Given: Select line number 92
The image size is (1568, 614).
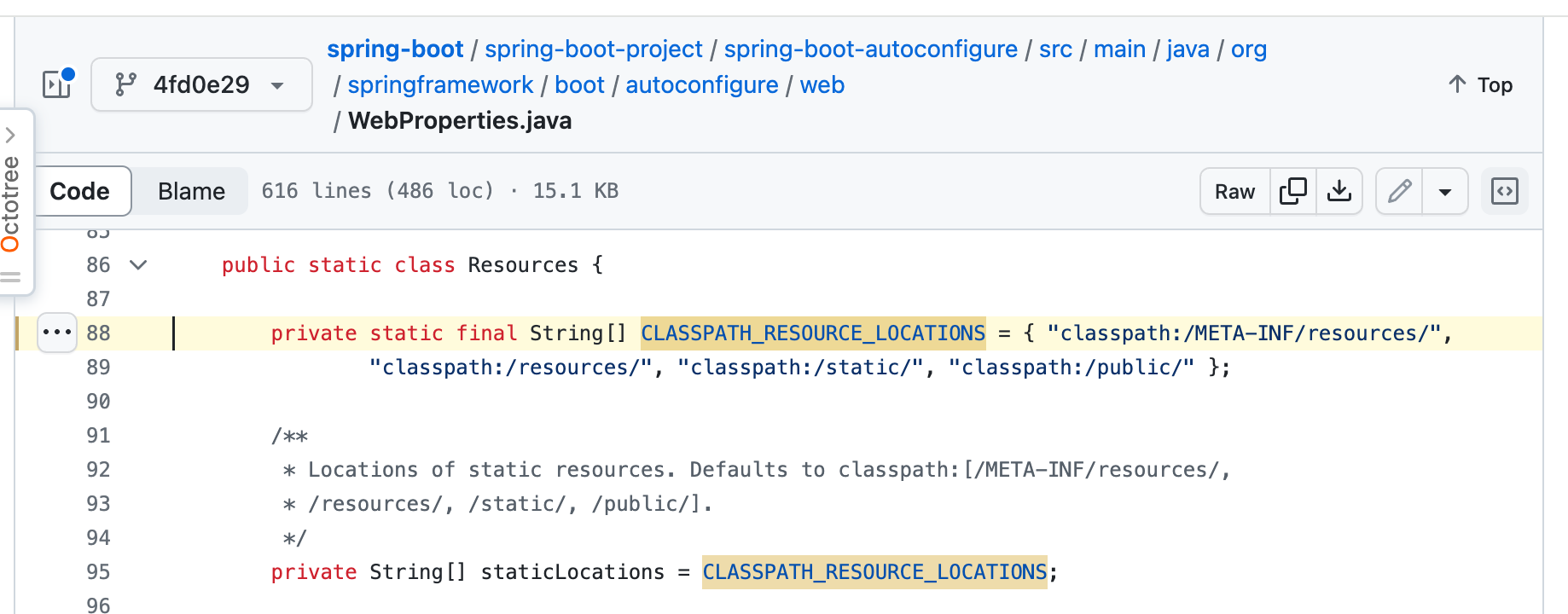Looking at the screenshot, I should pyautogui.click(x=98, y=470).
